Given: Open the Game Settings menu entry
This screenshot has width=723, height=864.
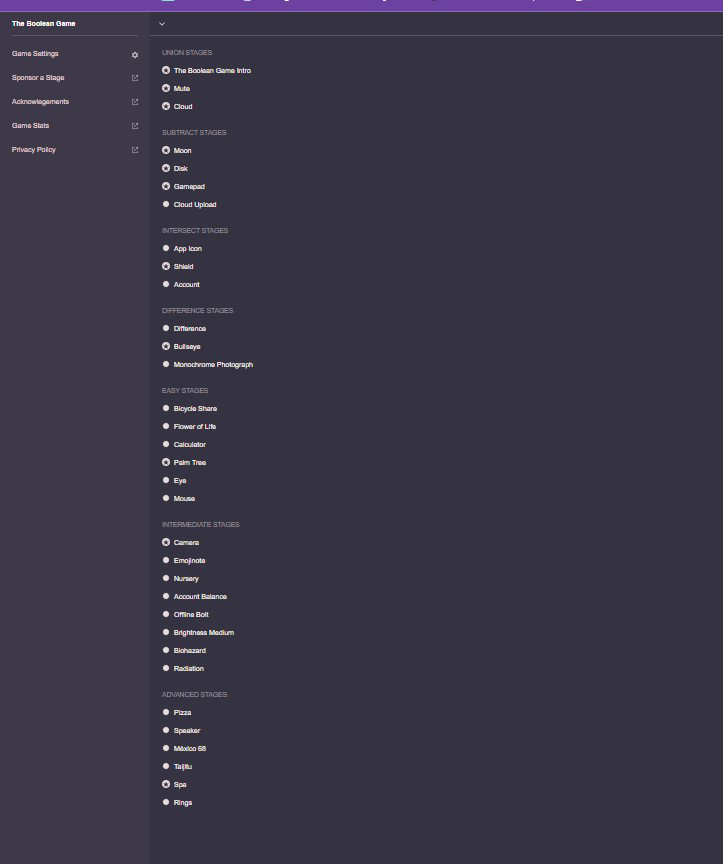Looking at the screenshot, I should pos(35,54).
